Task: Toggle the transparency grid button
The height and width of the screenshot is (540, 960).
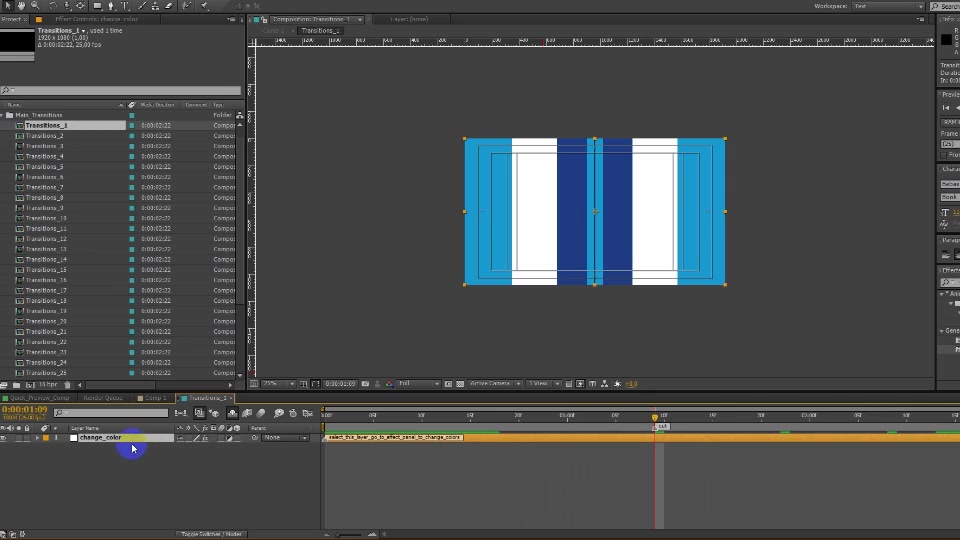Action: 460,384
